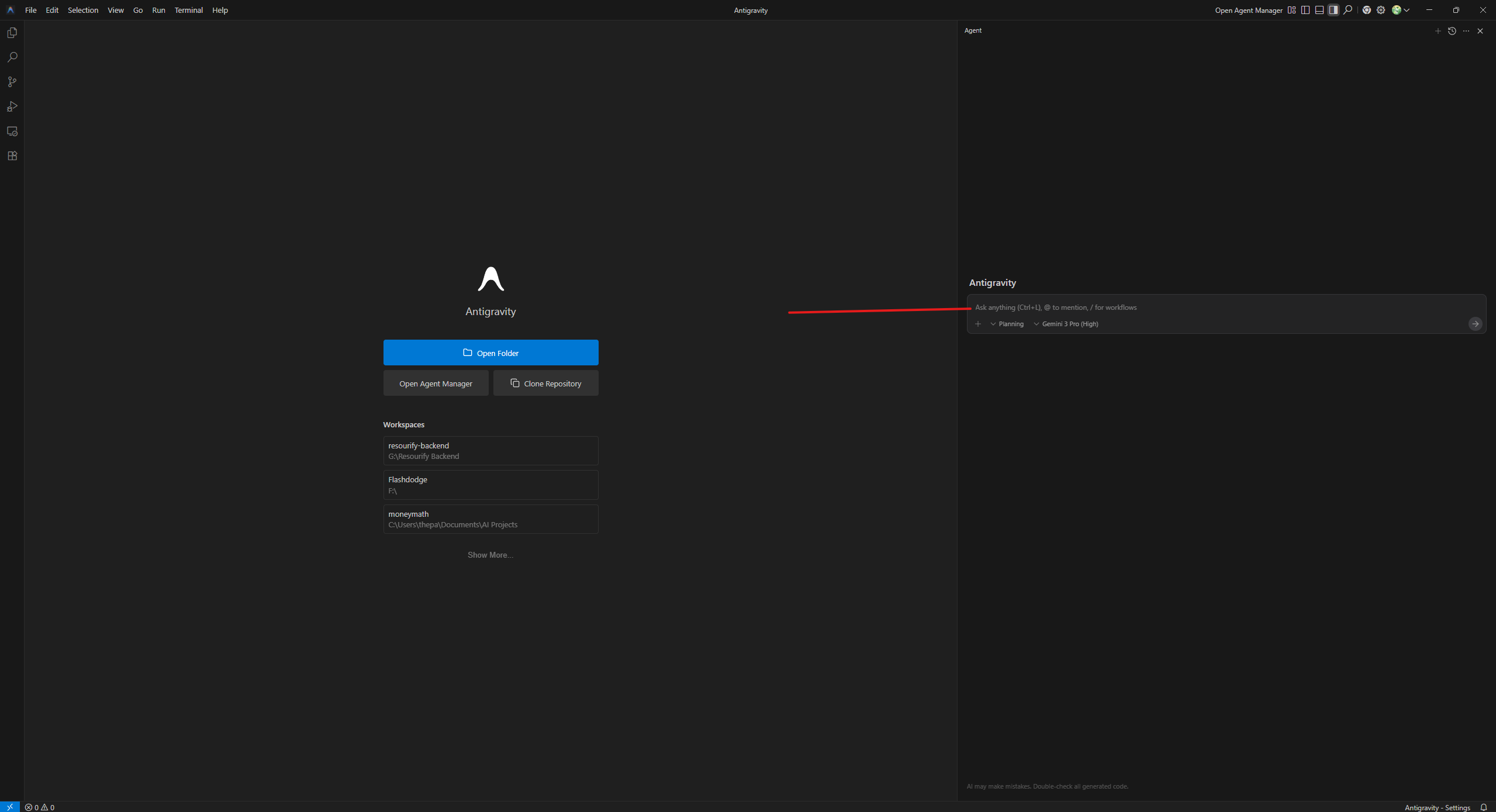Open past conversations history icon in Agent panel
1496x812 pixels.
1452,31
